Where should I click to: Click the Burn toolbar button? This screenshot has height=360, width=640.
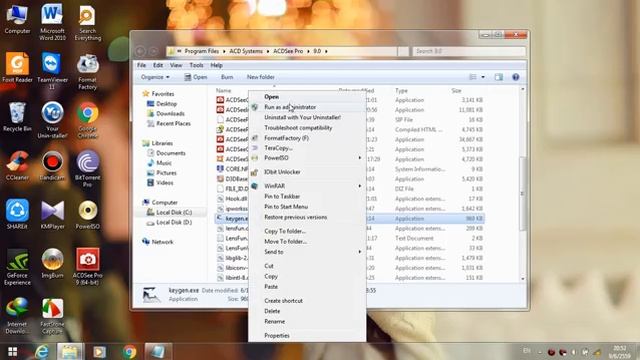(227, 77)
